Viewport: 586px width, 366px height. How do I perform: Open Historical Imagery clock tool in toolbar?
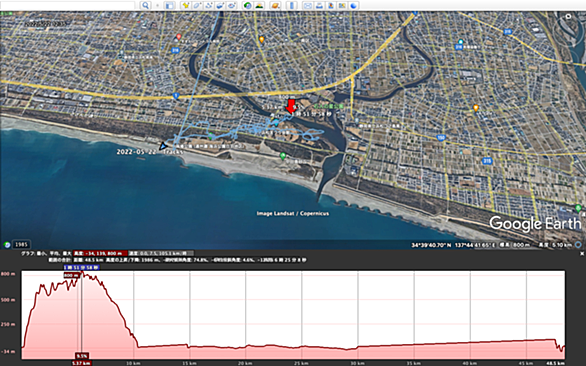point(247,5)
